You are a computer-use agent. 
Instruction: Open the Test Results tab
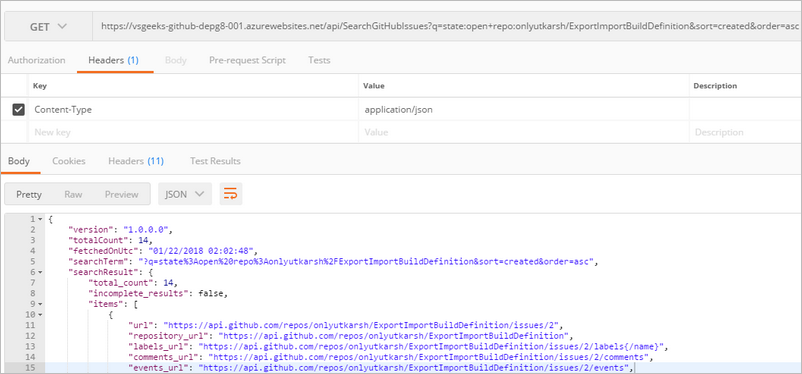click(215, 161)
